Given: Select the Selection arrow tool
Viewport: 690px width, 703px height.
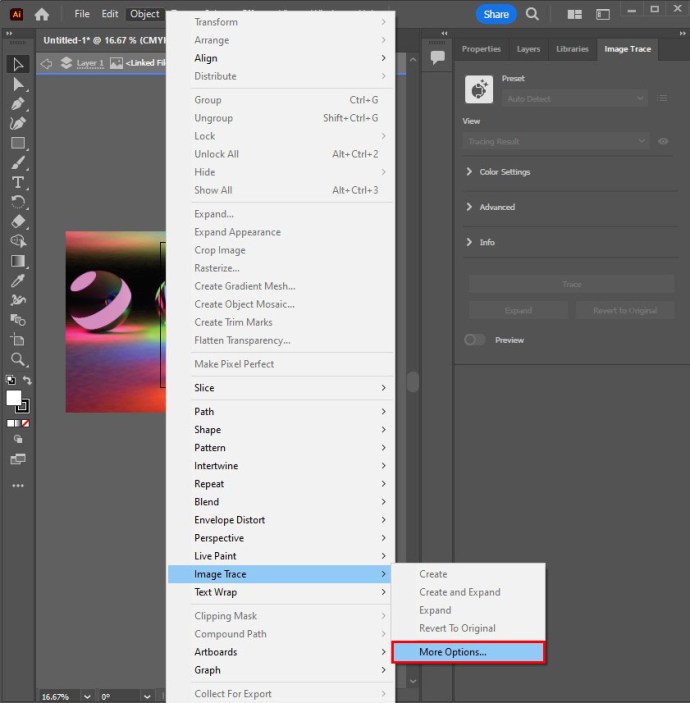Looking at the screenshot, I should coord(18,64).
